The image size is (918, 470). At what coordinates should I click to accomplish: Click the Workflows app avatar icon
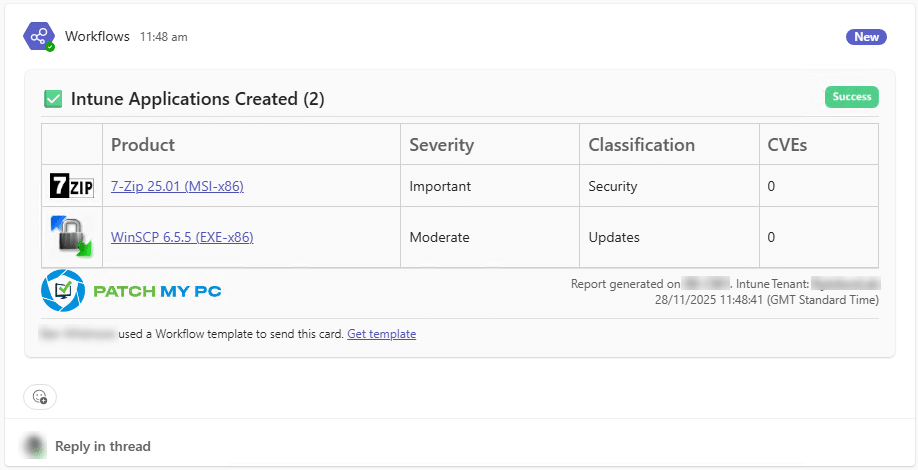tap(39, 37)
